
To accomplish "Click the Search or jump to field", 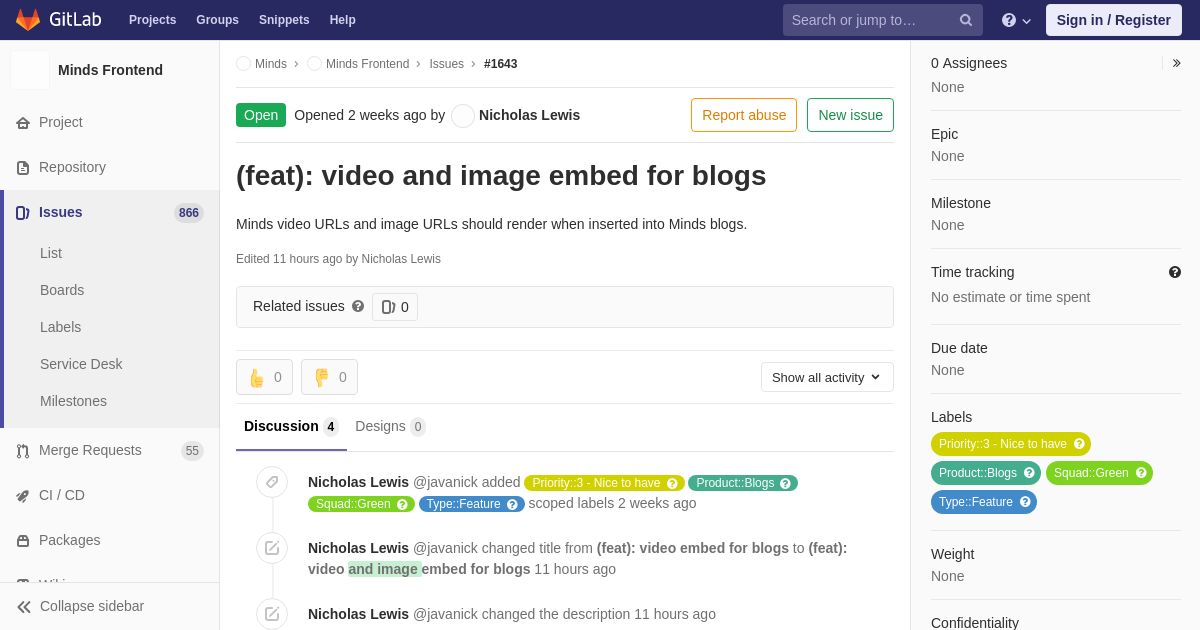I will pyautogui.click(x=883, y=20).
